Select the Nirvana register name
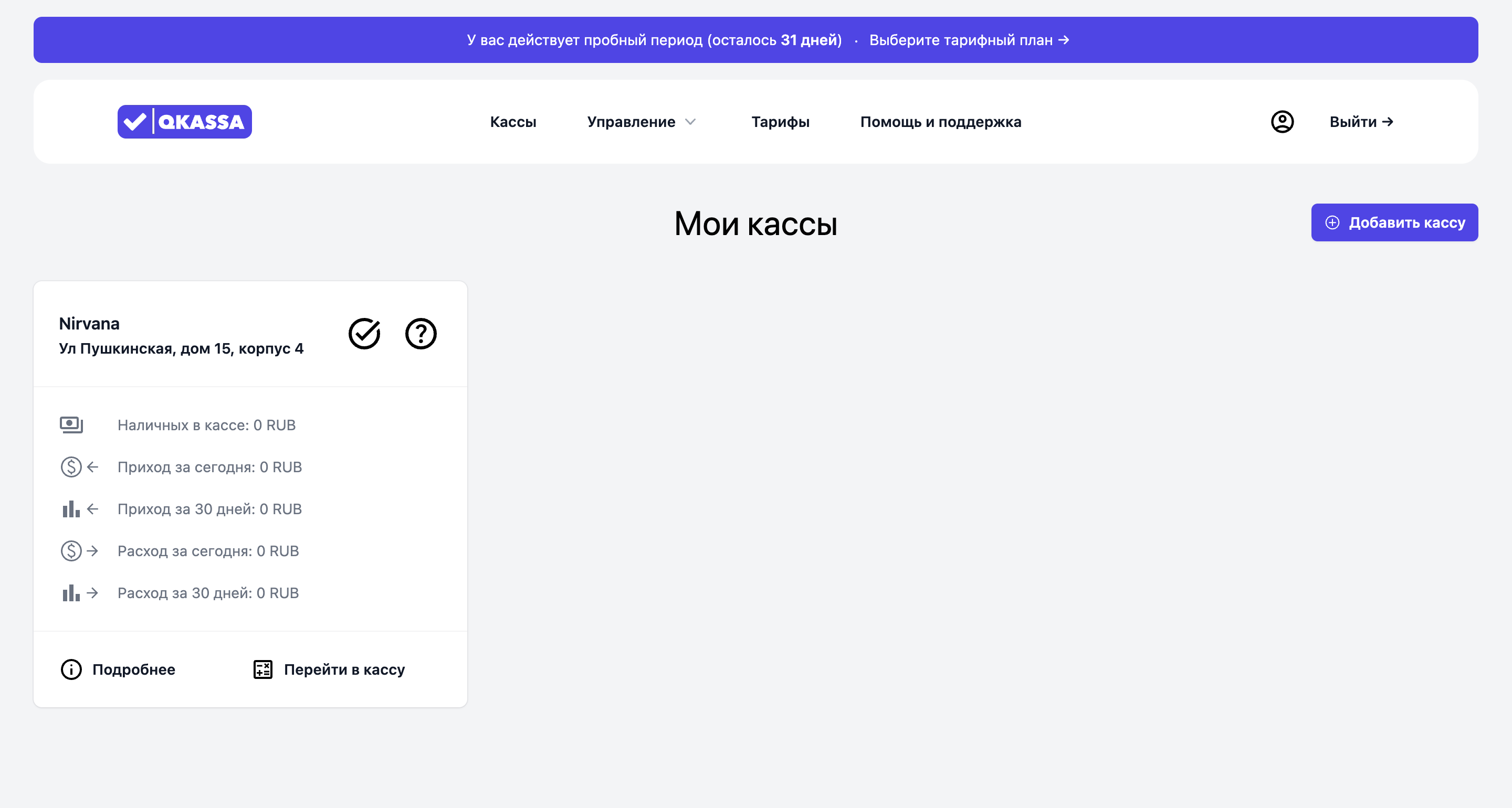This screenshot has width=1512, height=808. [89, 323]
